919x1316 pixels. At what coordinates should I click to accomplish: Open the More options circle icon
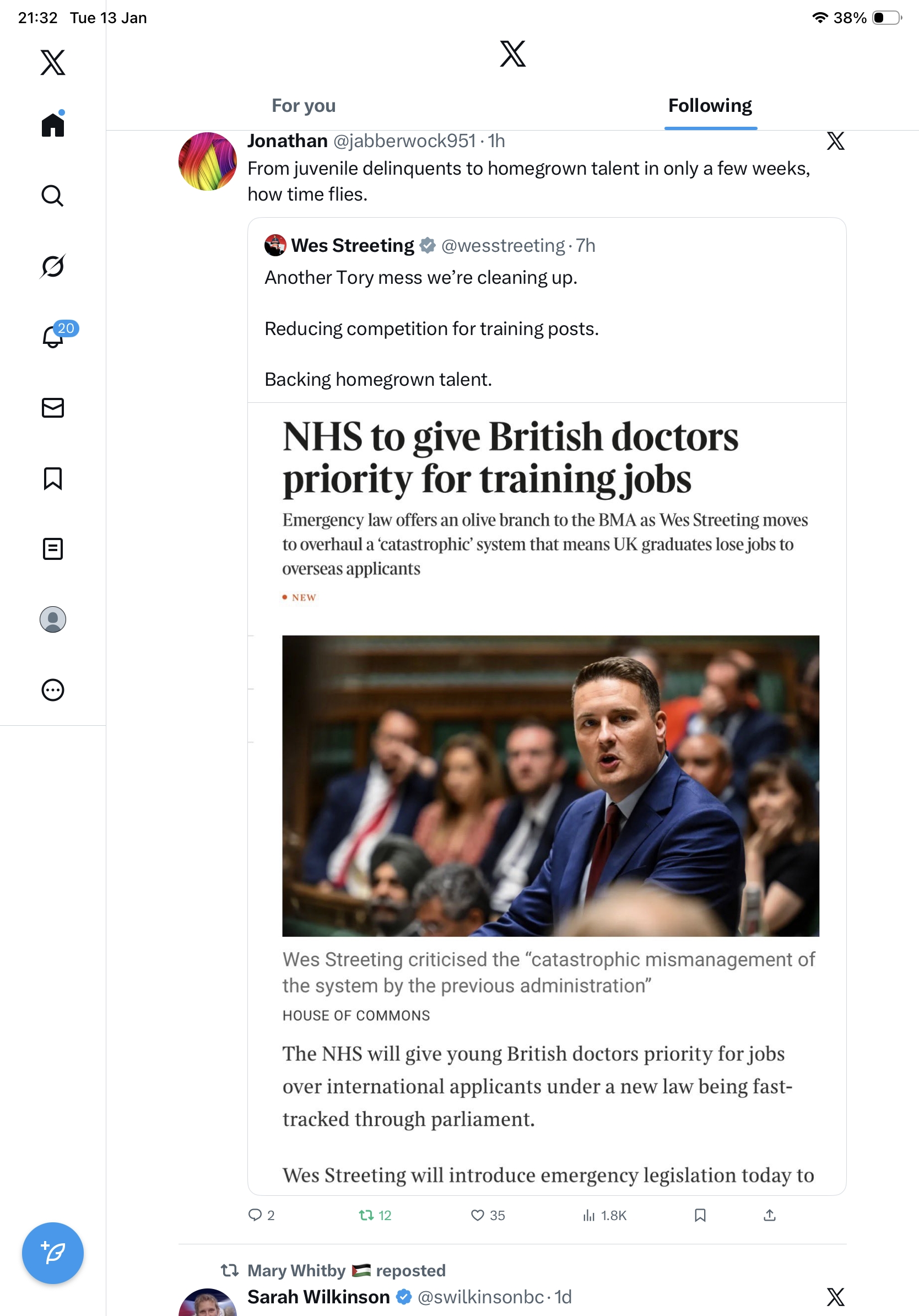pyautogui.click(x=53, y=689)
